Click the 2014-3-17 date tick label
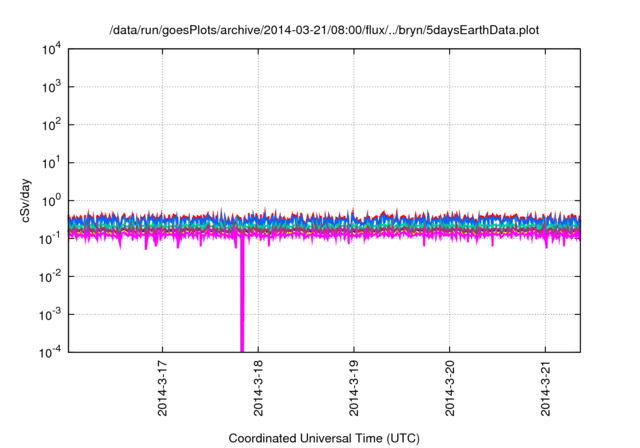The height and width of the screenshot is (448, 640). point(162,388)
